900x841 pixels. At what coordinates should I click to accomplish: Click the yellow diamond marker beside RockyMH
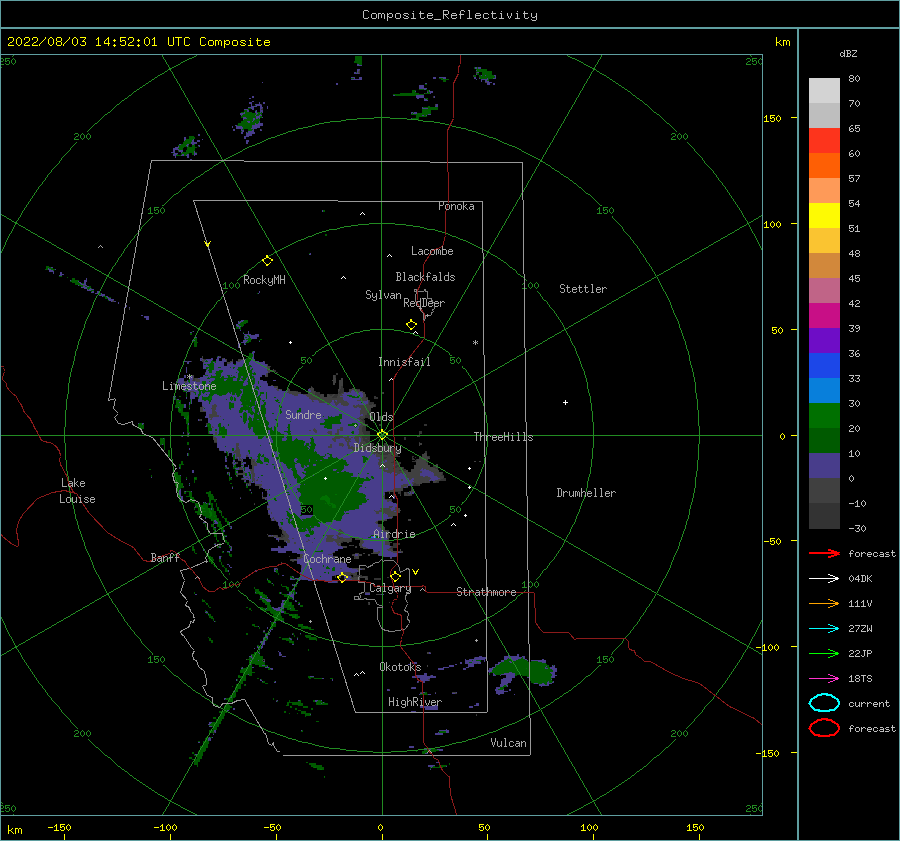(x=267, y=261)
